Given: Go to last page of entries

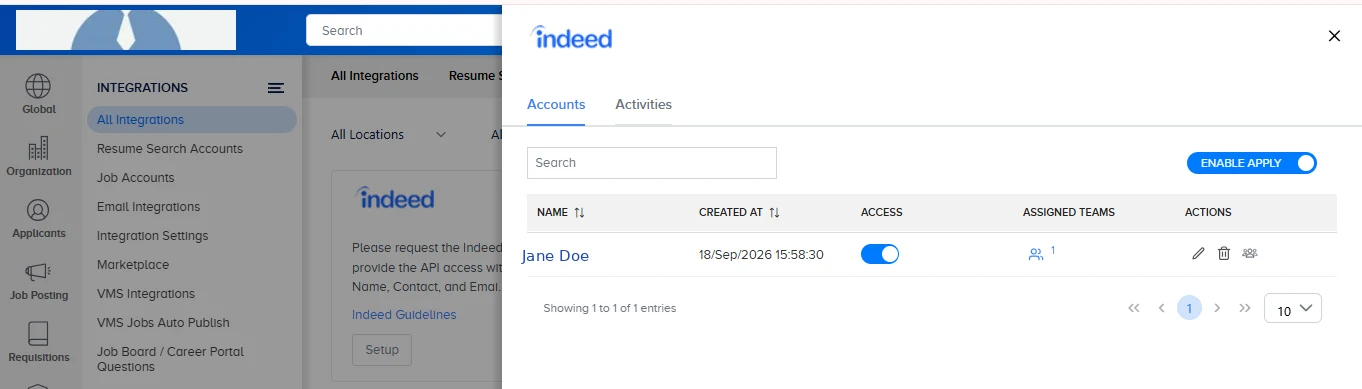Looking at the screenshot, I should (x=1245, y=308).
